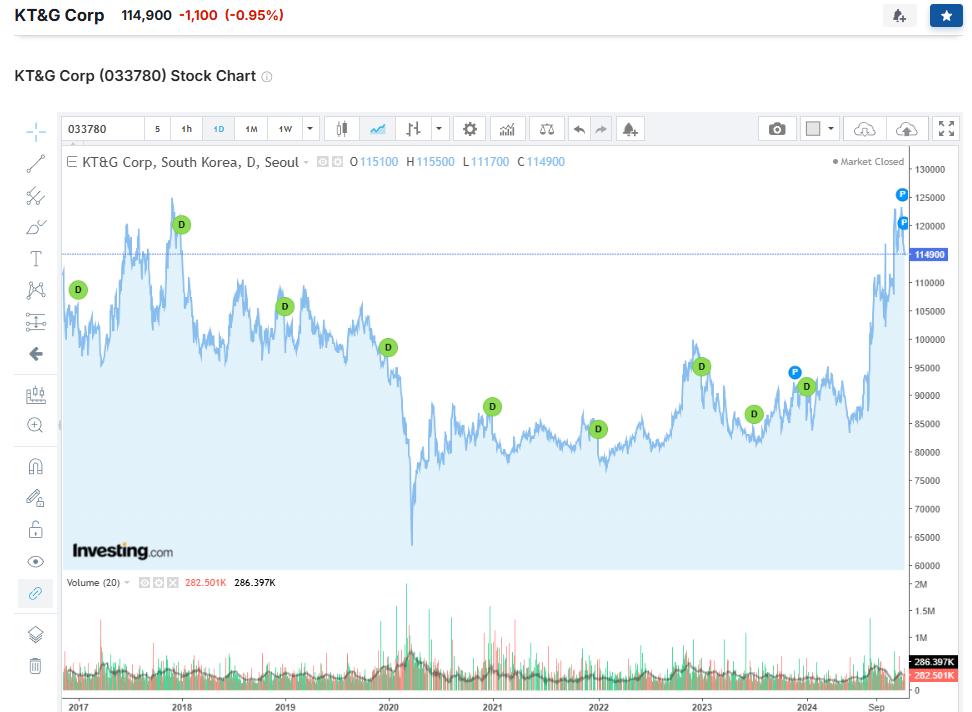Image resolution: width=972 pixels, height=712 pixels.
Task: Click the blue P marker near 2024
Action: coord(795,372)
